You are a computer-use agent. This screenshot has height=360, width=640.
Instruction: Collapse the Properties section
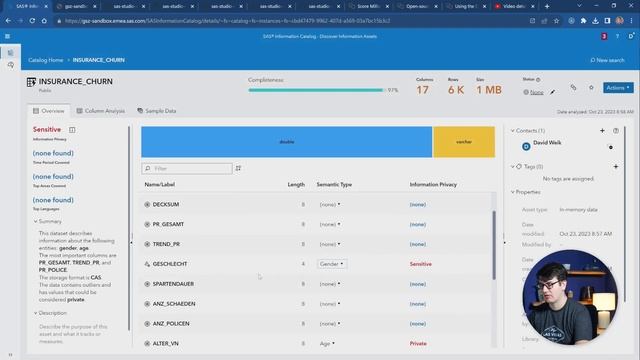pyautogui.click(x=513, y=192)
